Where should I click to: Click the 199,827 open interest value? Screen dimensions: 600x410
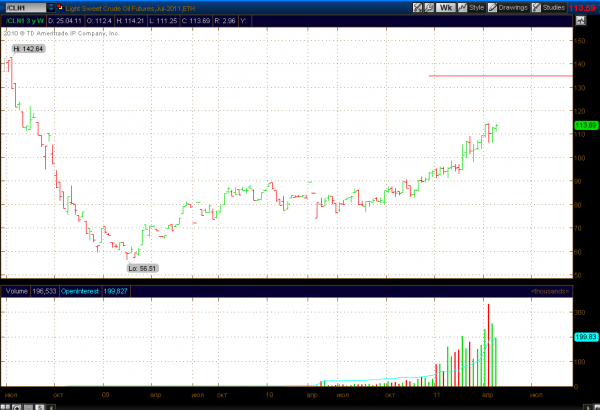coord(116,291)
